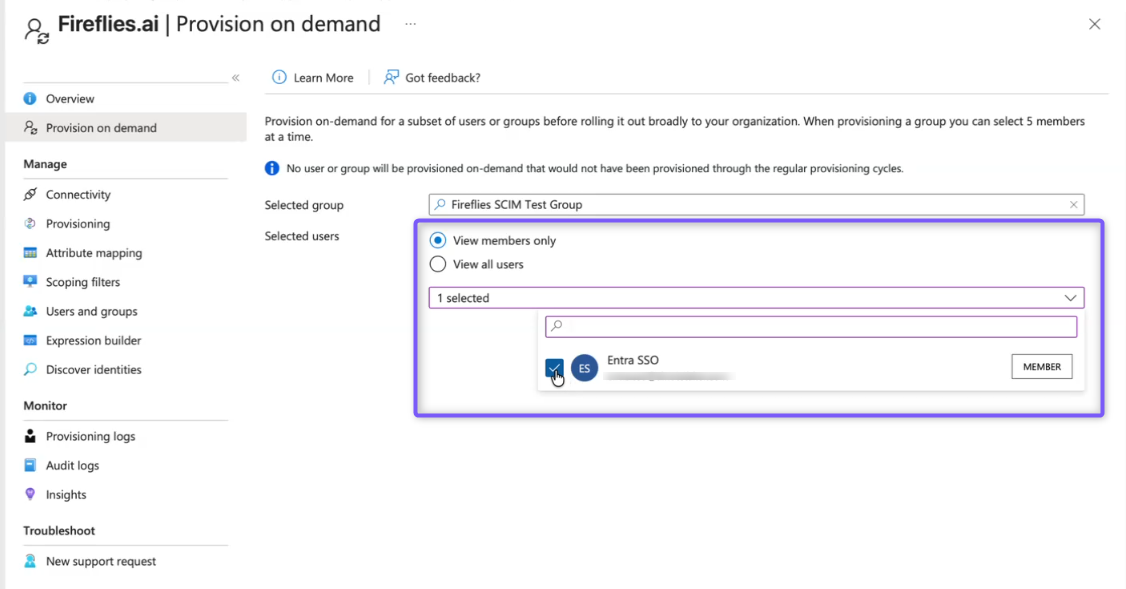
Task: Click the Selected group search field
Action: [x=756, y=205]
